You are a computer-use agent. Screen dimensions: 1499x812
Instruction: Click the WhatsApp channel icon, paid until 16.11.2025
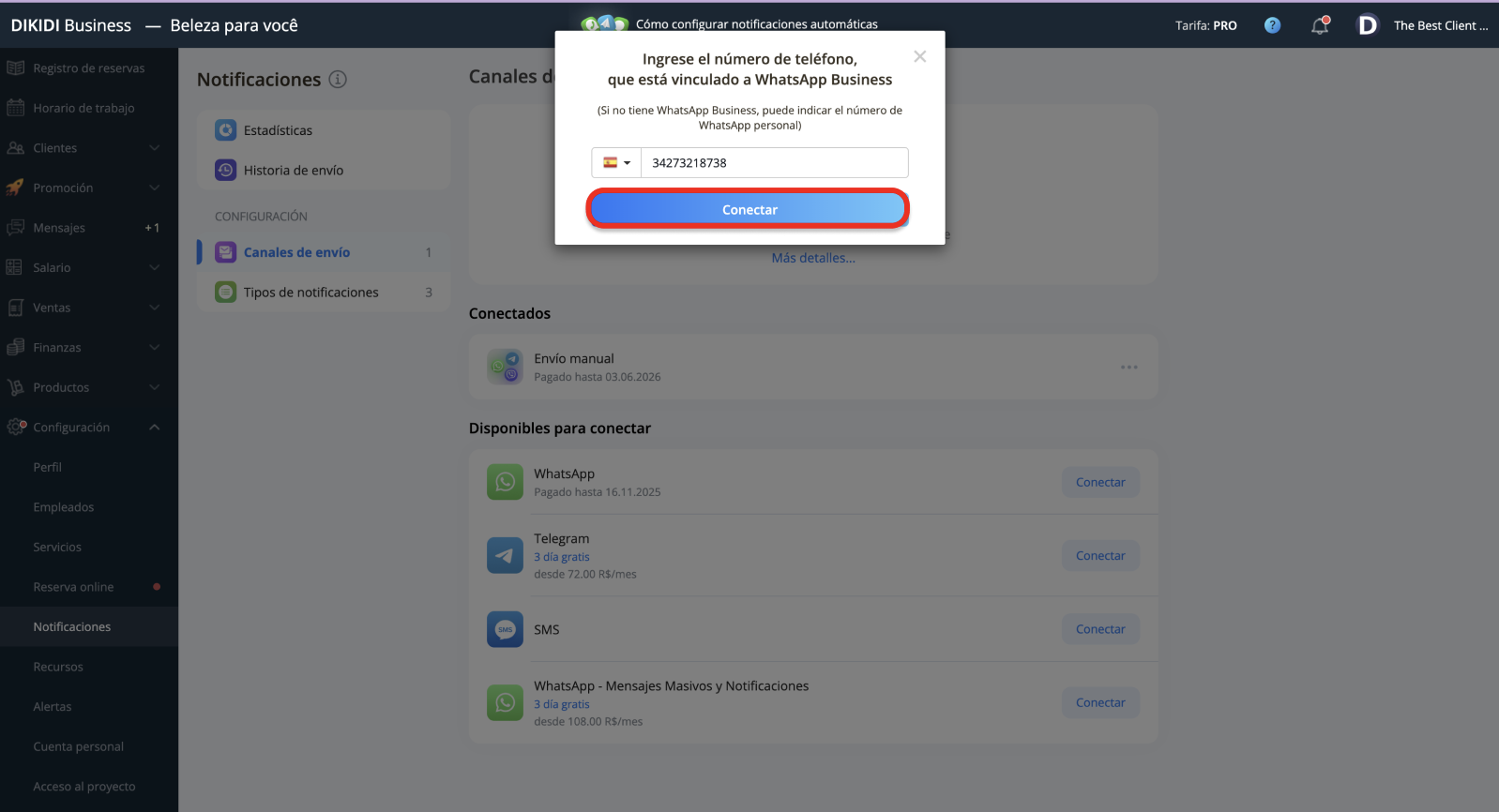point(505,482)
